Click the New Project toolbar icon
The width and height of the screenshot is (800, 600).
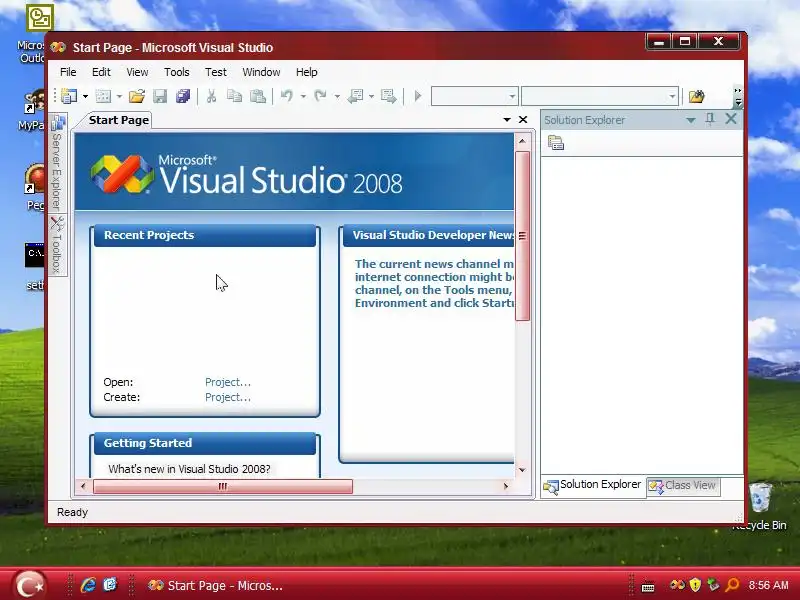click(x=68, y=96)
